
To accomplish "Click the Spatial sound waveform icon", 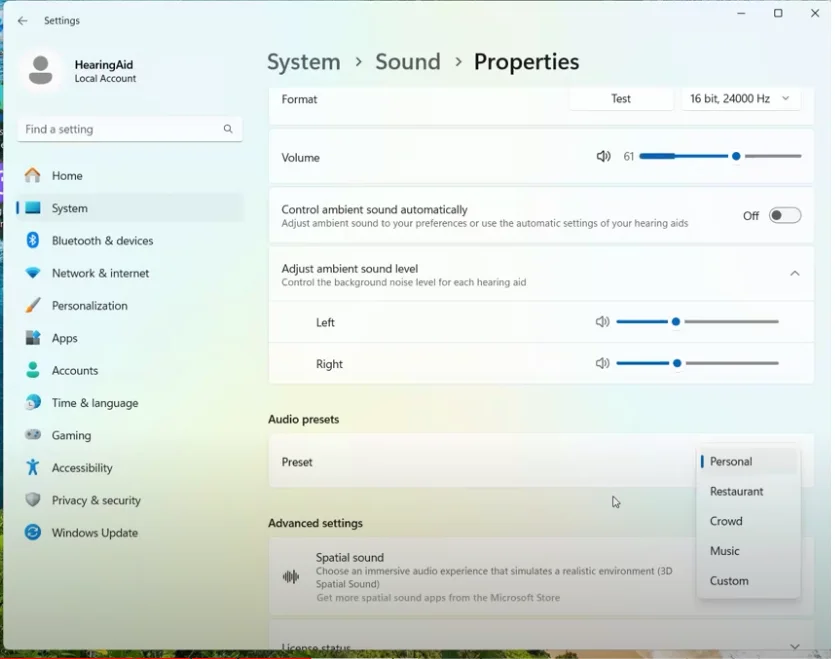I will (x=291, y=577).
